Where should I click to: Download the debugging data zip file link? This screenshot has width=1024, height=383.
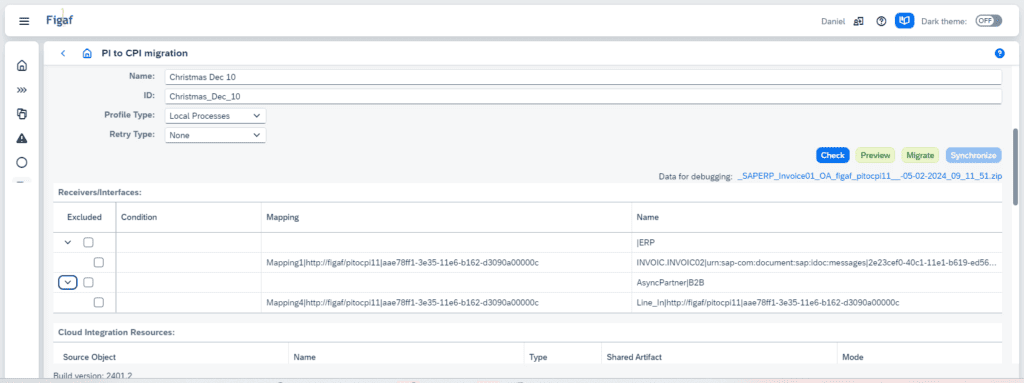(869, 176)
